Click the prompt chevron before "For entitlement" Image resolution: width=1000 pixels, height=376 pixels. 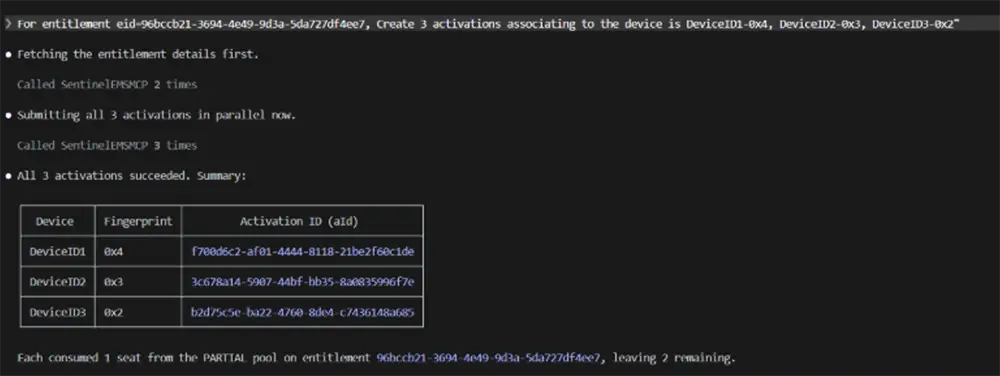coord(8,24)
